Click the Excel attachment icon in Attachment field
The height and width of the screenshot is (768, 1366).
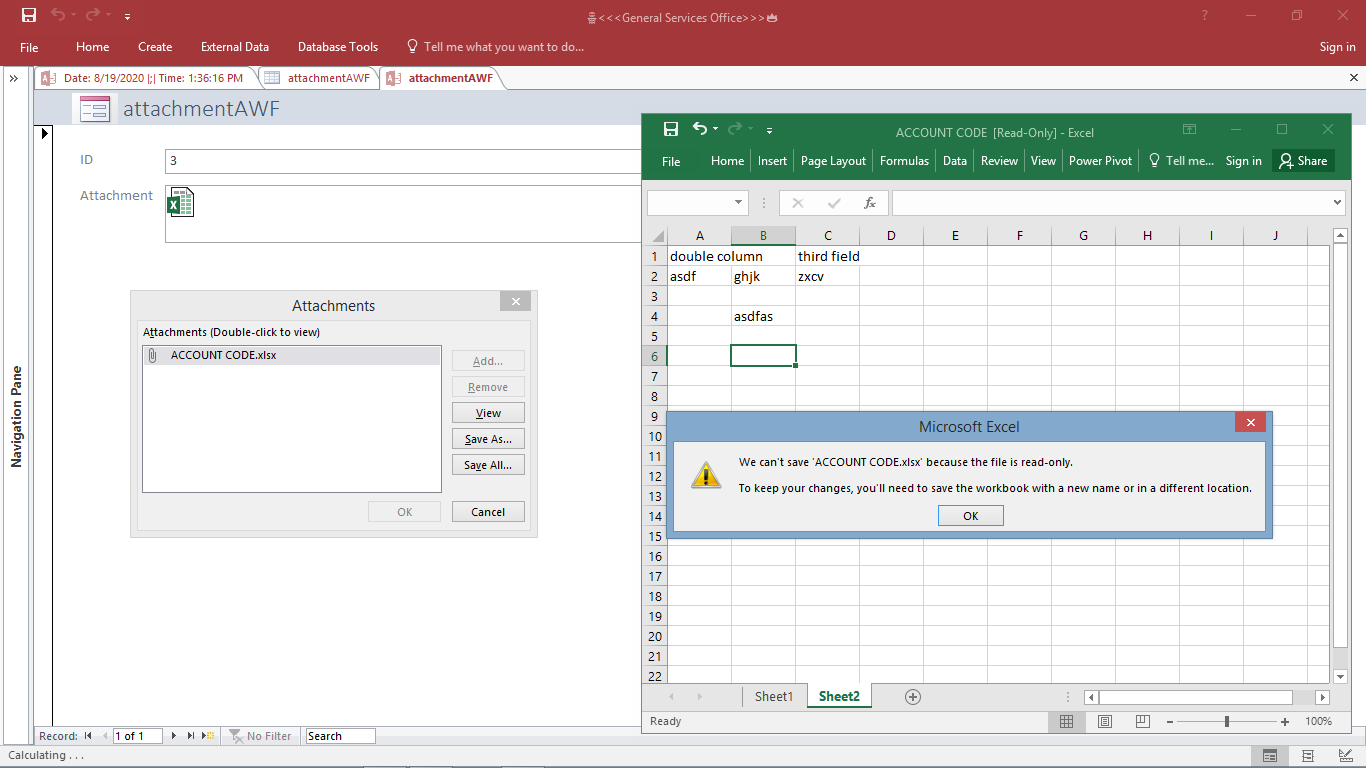pos(181,202)
